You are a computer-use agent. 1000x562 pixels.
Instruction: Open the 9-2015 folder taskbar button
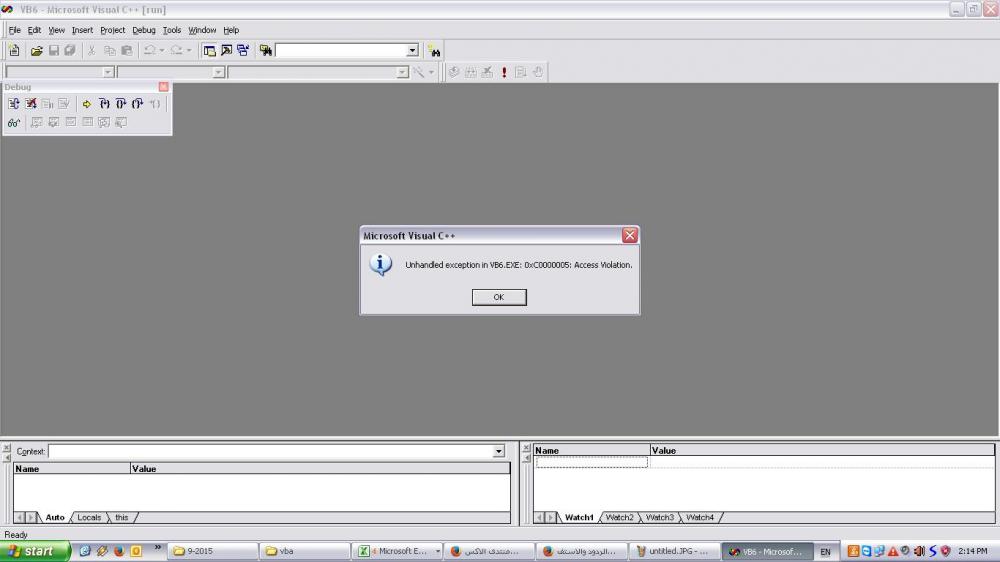[213, 551]
